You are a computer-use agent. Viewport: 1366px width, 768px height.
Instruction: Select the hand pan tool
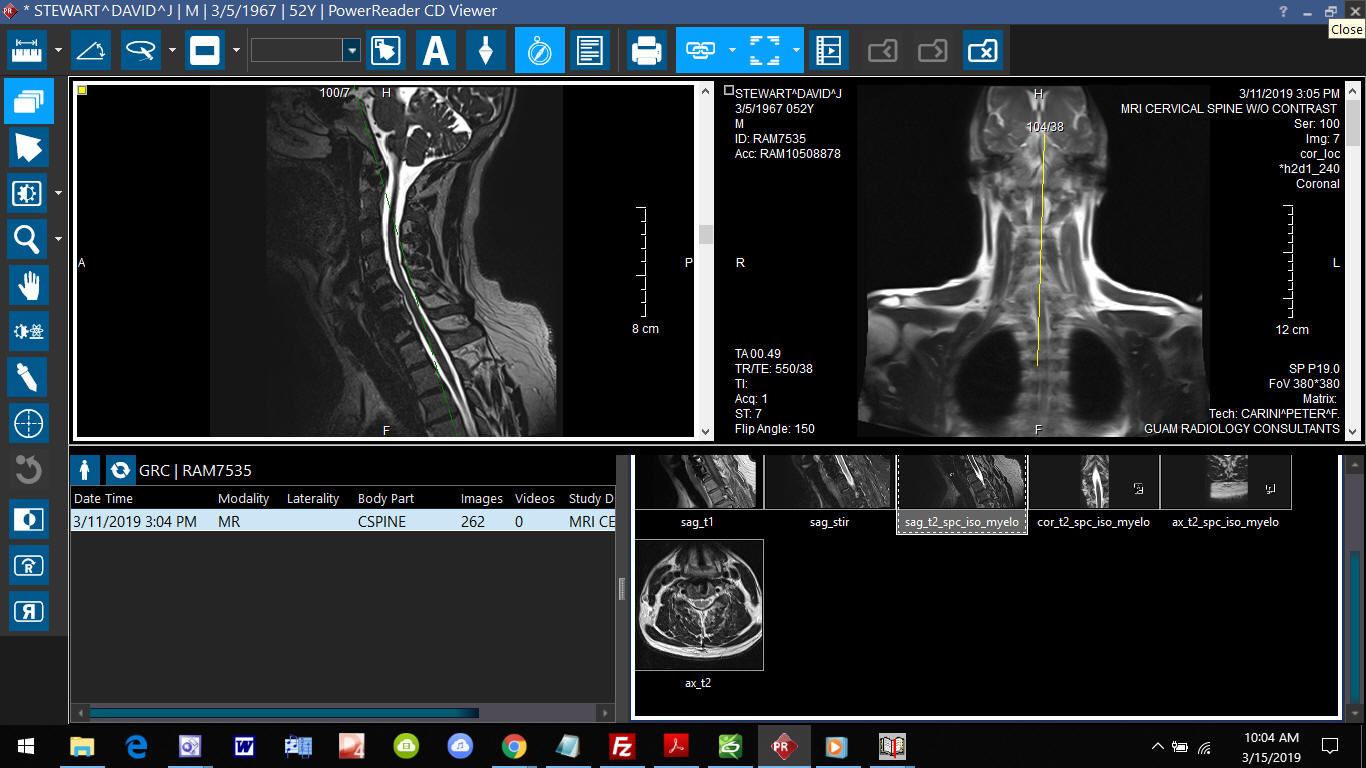click(27, 286)
